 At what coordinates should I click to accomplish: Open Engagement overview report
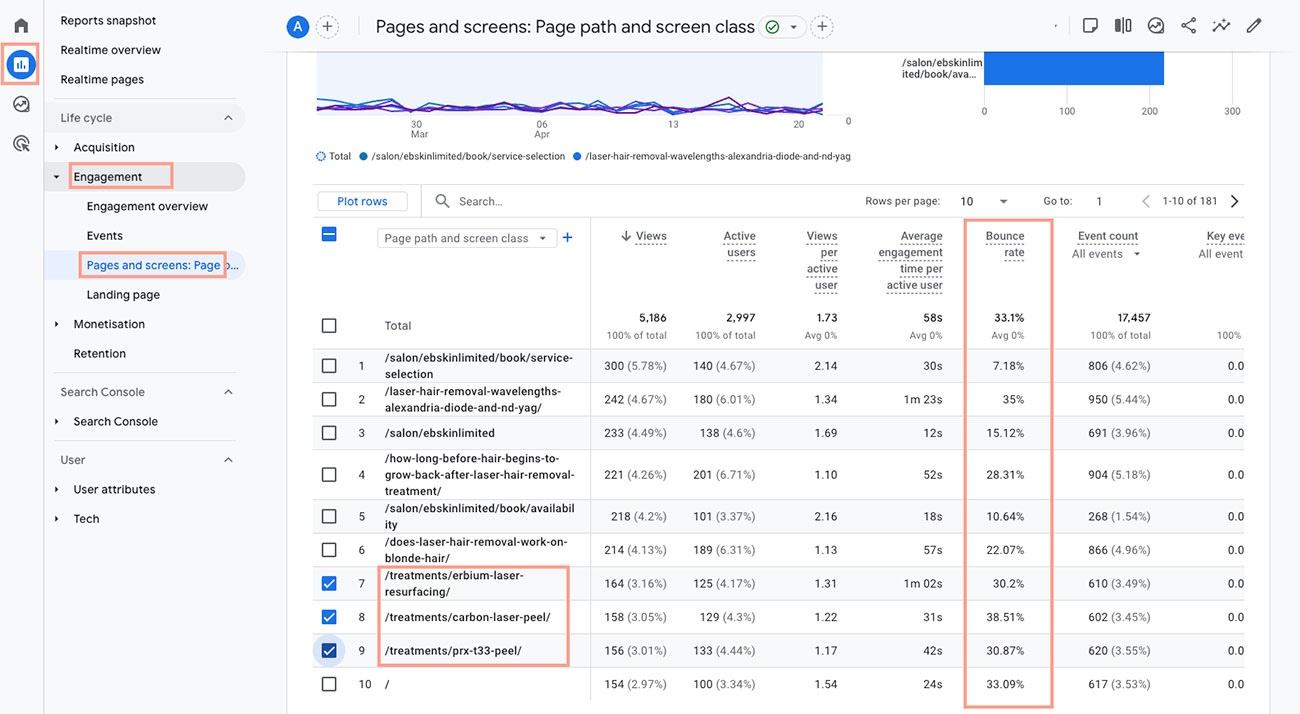147,206
